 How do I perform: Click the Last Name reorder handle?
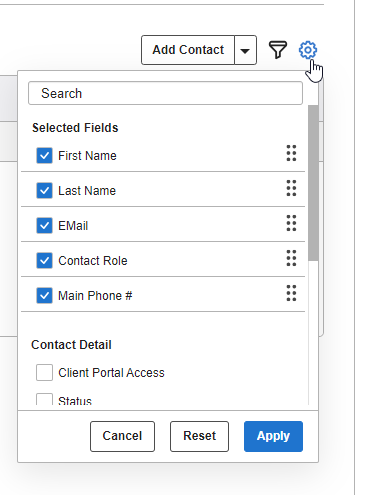pos(291,188)
